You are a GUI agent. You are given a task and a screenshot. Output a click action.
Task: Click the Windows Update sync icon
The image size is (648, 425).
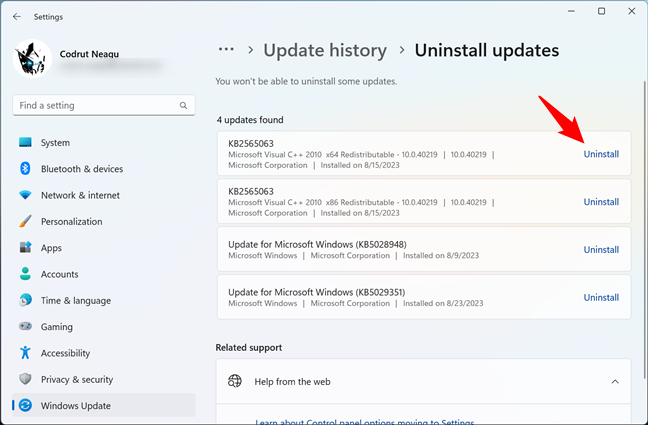click(x=25, y=405)
